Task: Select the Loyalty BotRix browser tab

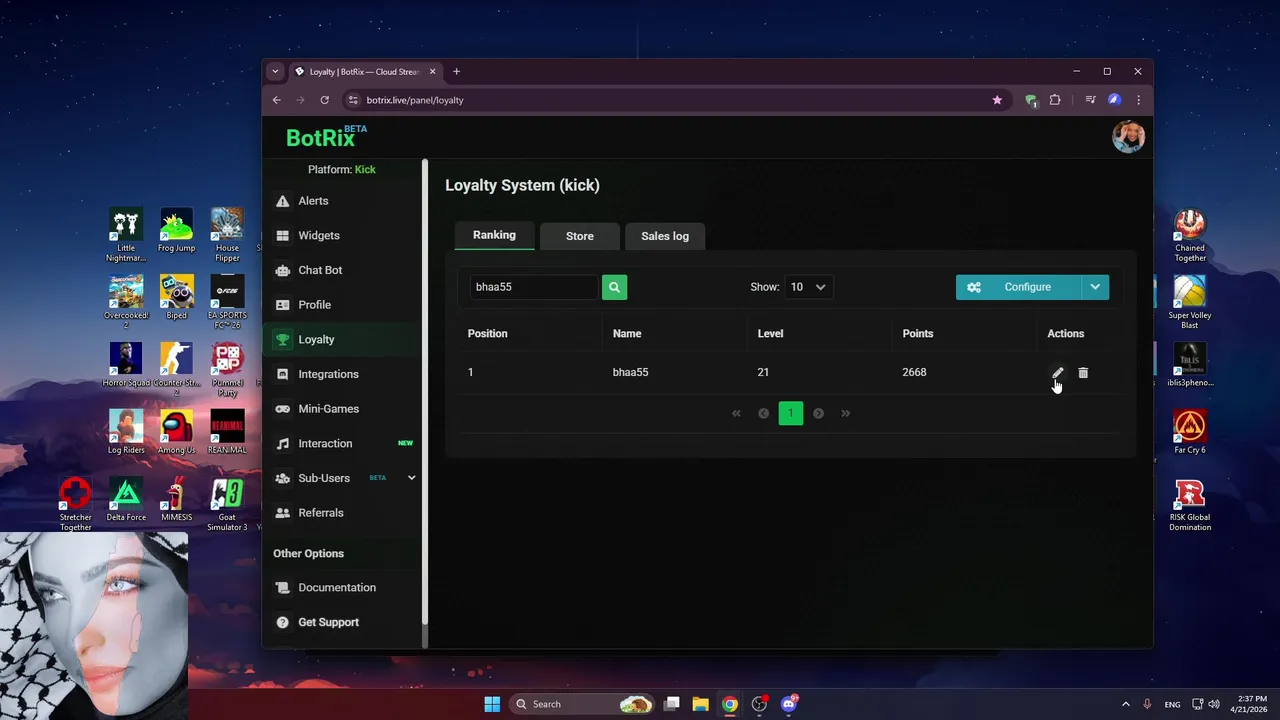Action: coord(365,72)
